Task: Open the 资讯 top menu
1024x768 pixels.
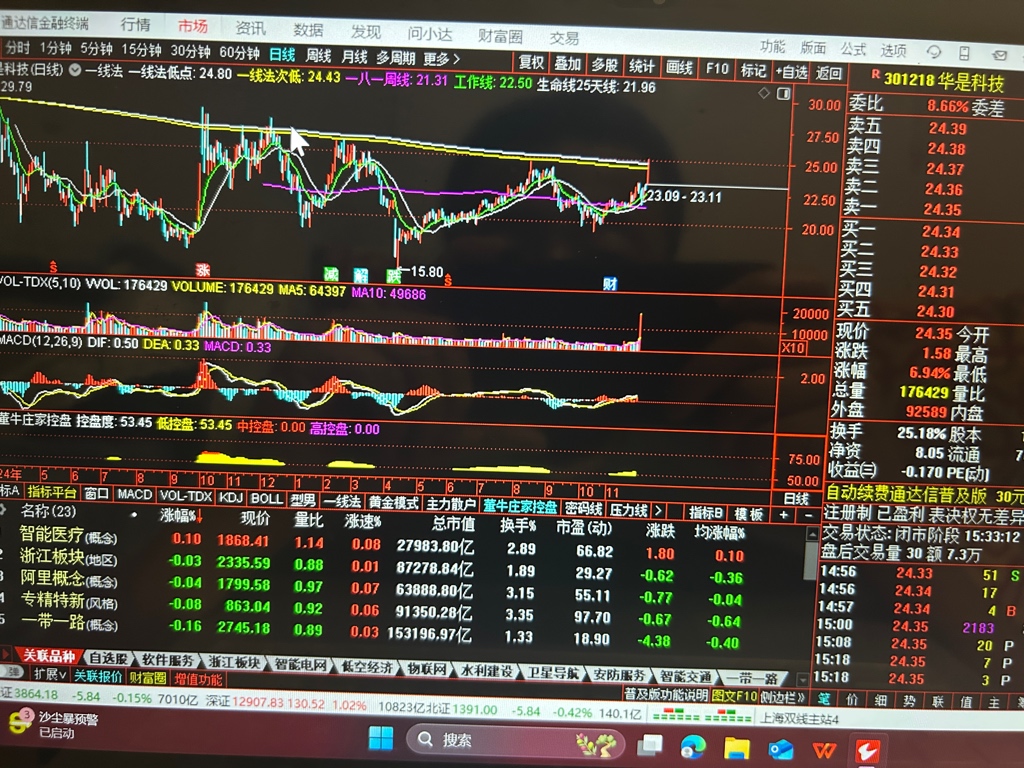Action: click(250, 28)
